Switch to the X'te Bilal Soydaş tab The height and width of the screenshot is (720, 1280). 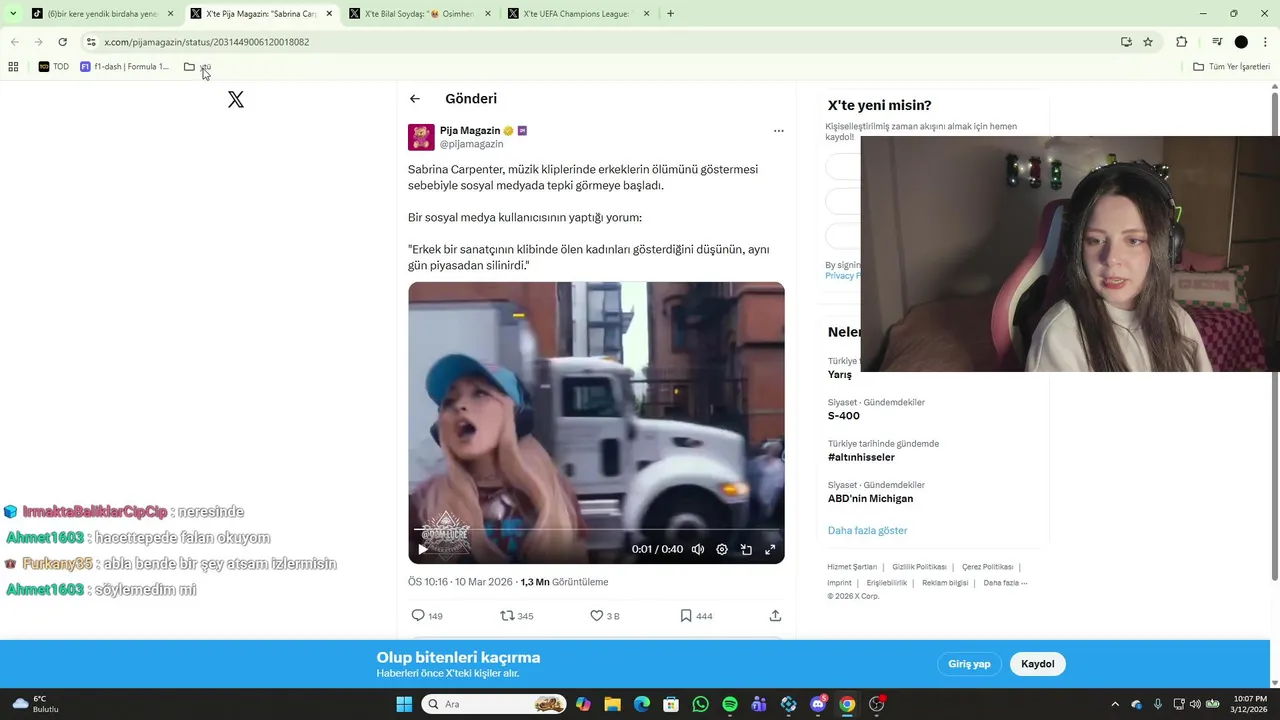(419, 14)
